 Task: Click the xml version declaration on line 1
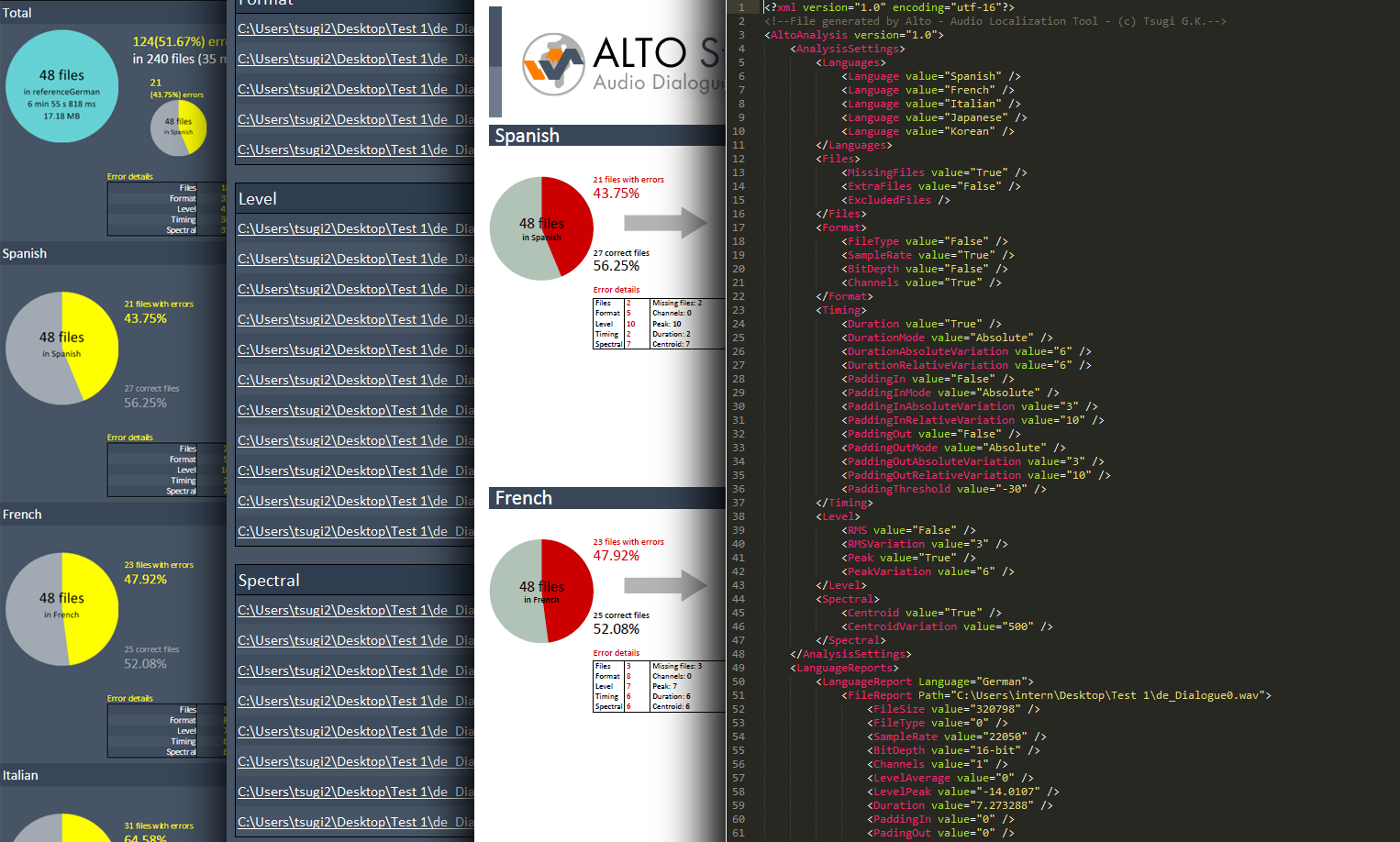point(889,7)
